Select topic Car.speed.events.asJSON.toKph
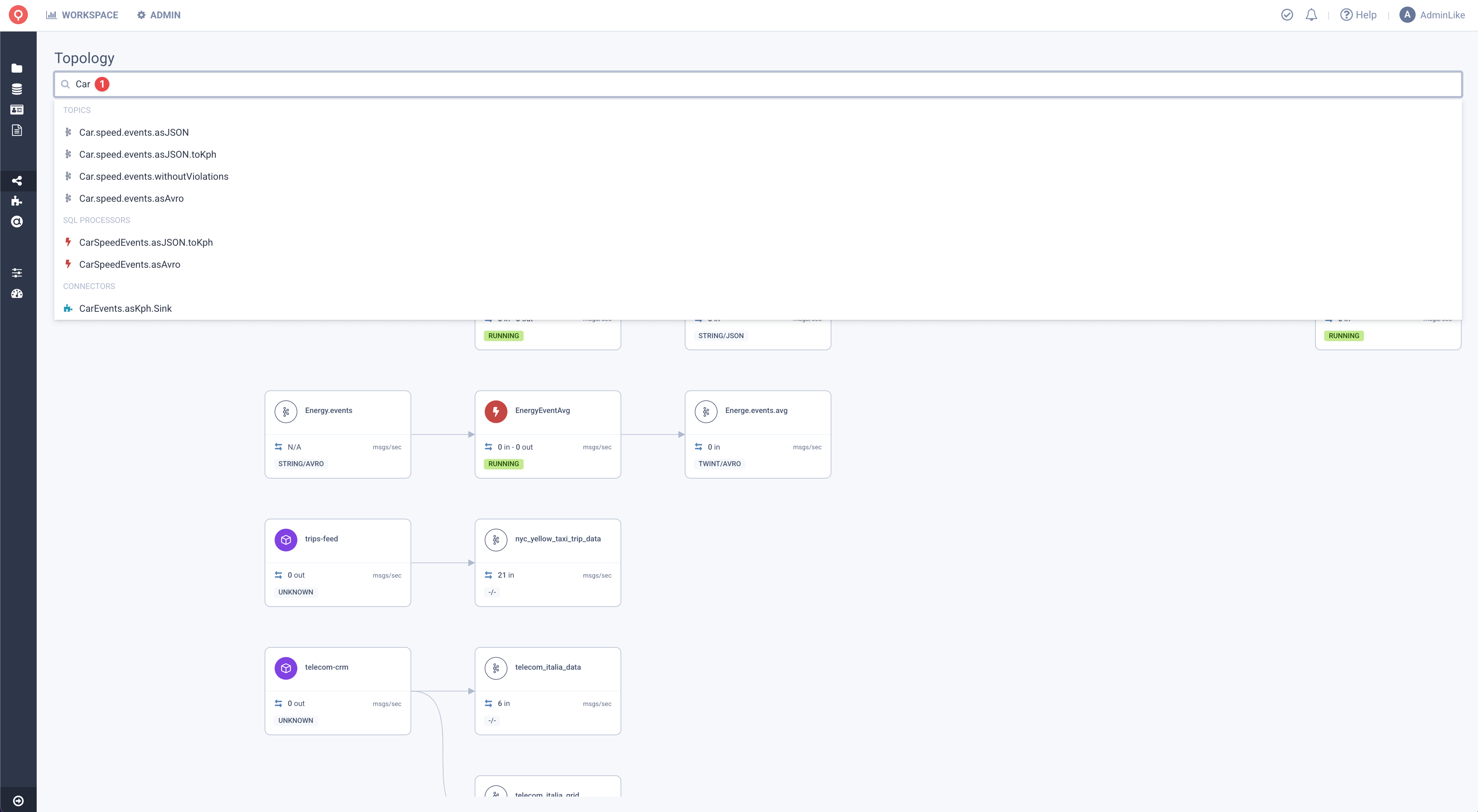The width and height of the screenshot is (1478, 812). [x=757, y=154]
